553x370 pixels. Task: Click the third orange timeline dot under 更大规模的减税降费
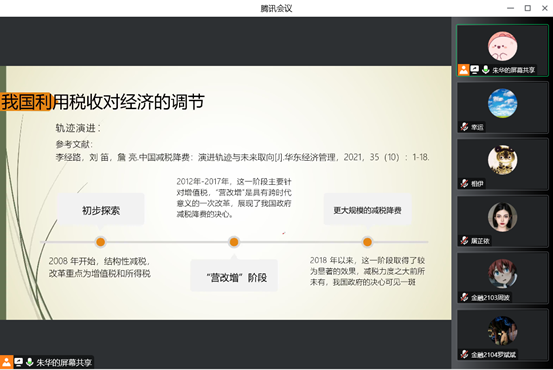tap(367, 242)
